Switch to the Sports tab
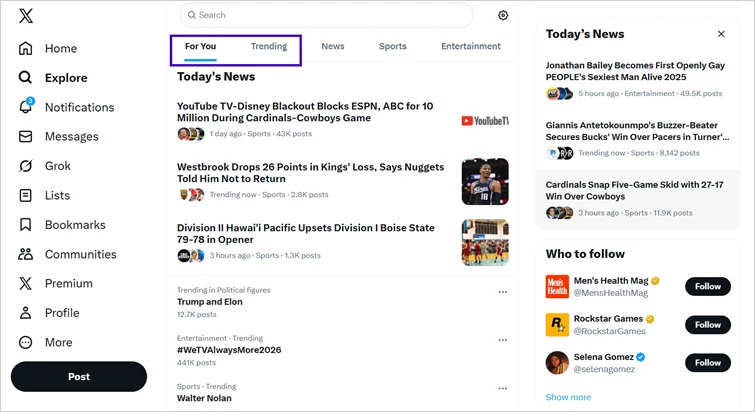Viewport: 755px width, 412px height. coord(392,47)
